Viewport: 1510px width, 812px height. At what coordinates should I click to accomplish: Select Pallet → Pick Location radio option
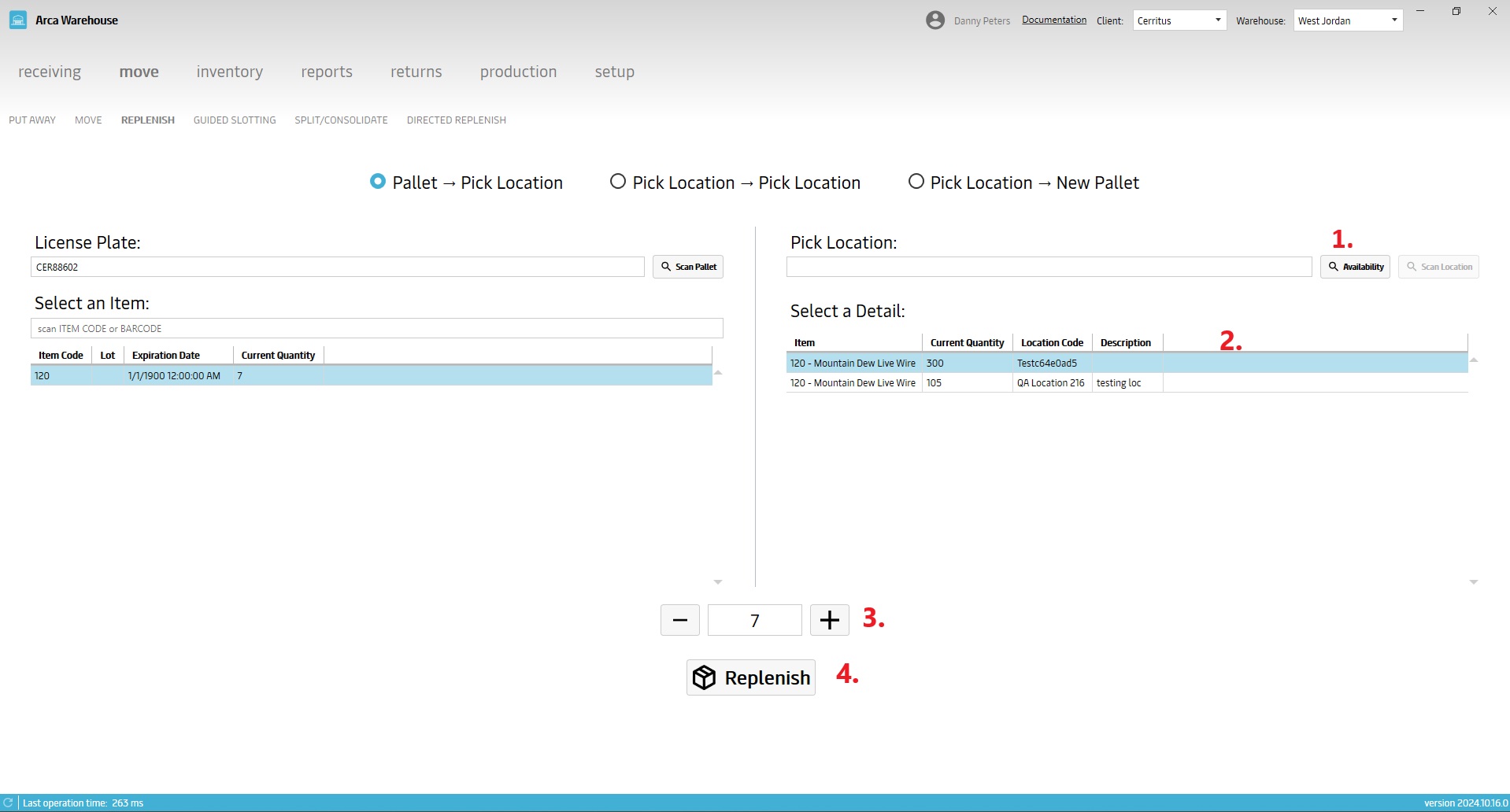[x=378, y=182]
